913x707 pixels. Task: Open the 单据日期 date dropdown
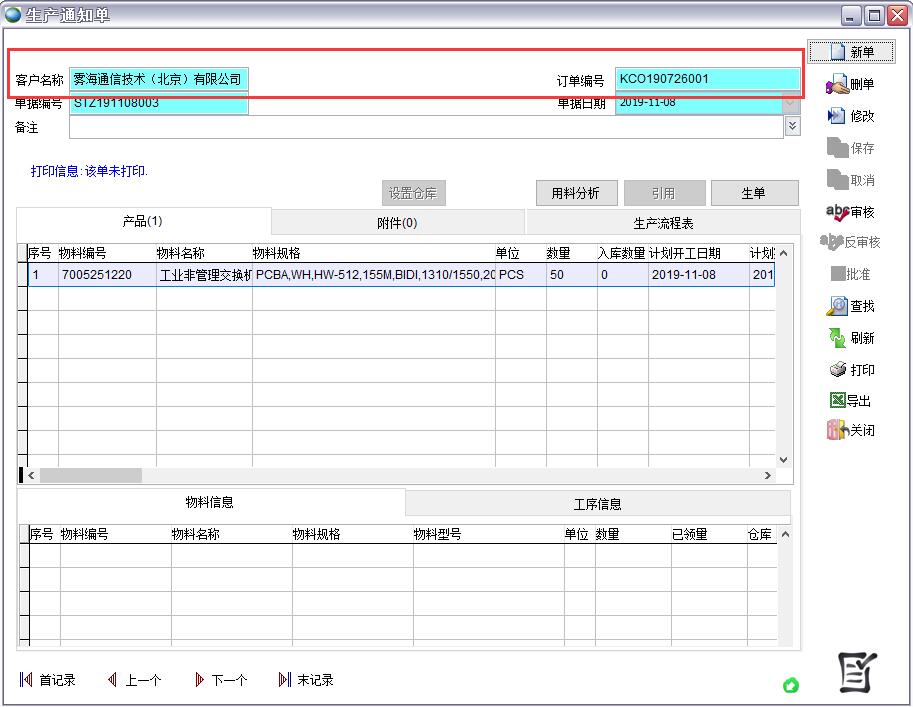791,103
